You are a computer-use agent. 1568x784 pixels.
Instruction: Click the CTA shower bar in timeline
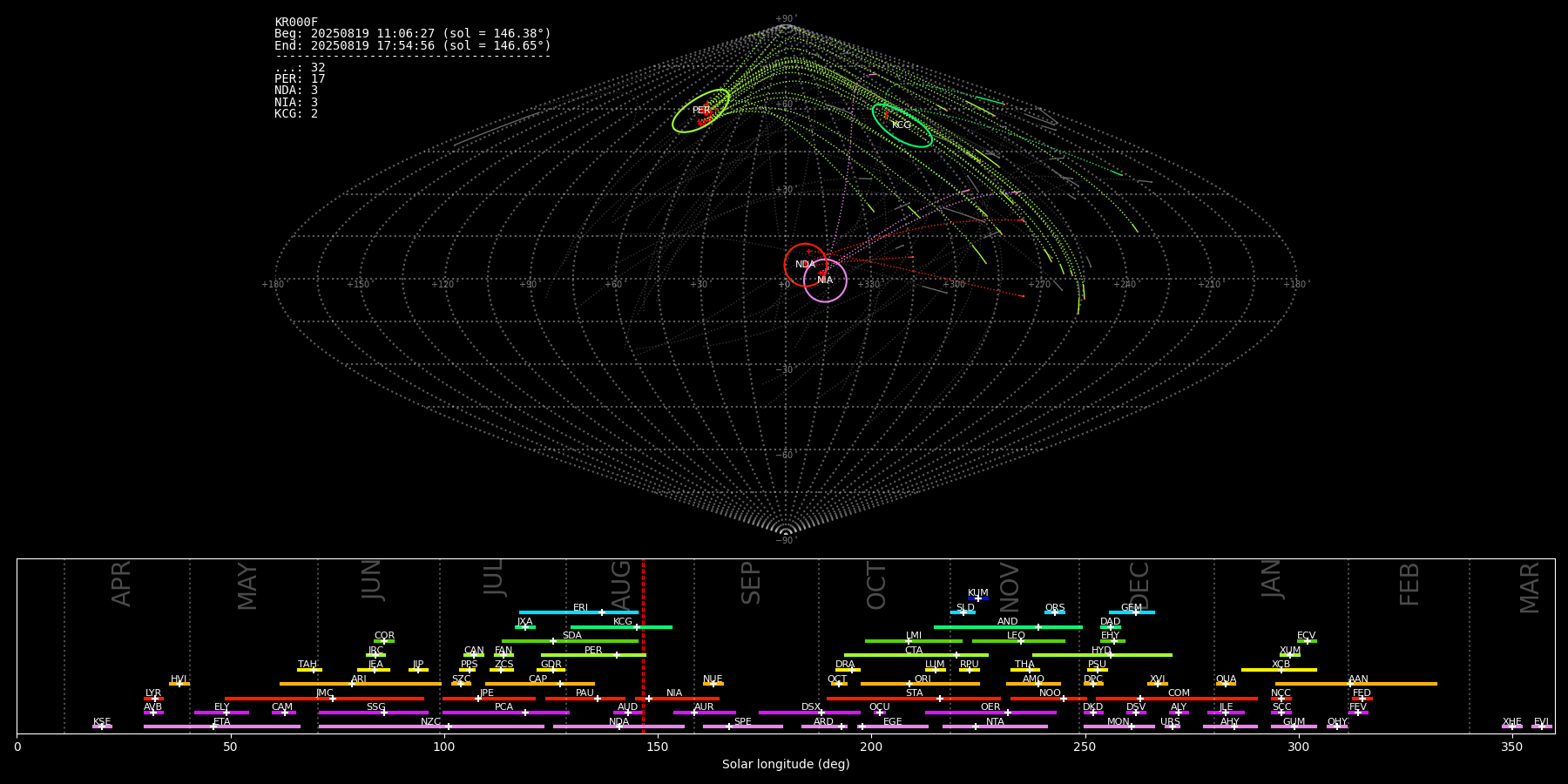(x=916, y=655)
